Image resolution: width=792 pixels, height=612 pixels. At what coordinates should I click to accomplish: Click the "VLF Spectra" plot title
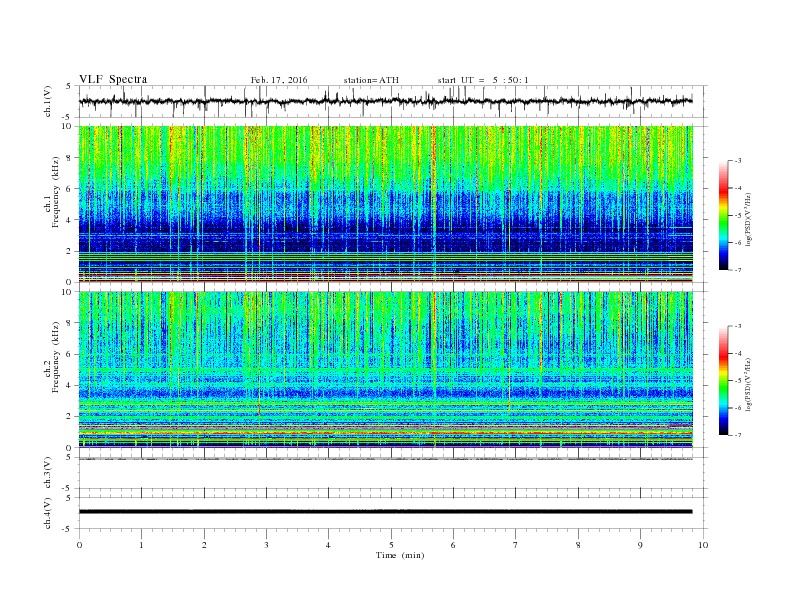coord(113,79)
